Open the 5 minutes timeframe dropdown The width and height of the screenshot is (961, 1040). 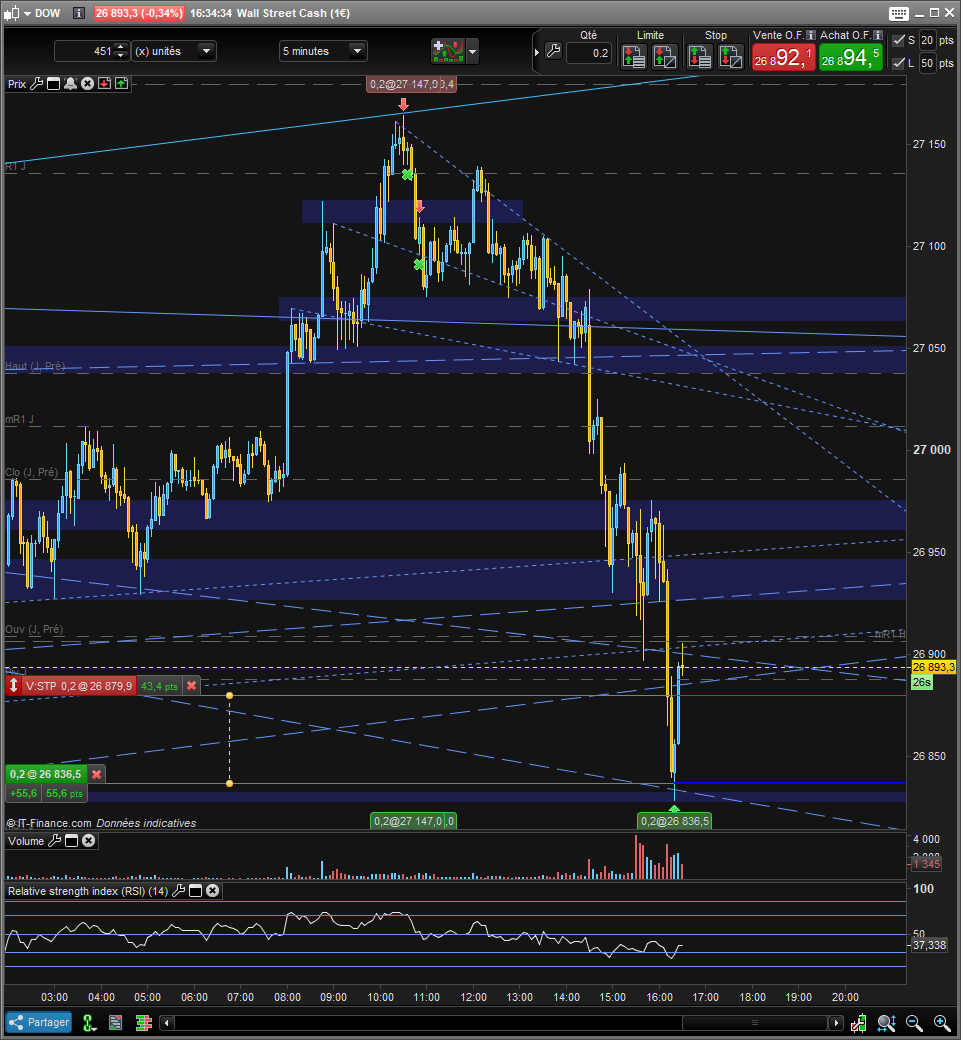click(x=323, y=51)
